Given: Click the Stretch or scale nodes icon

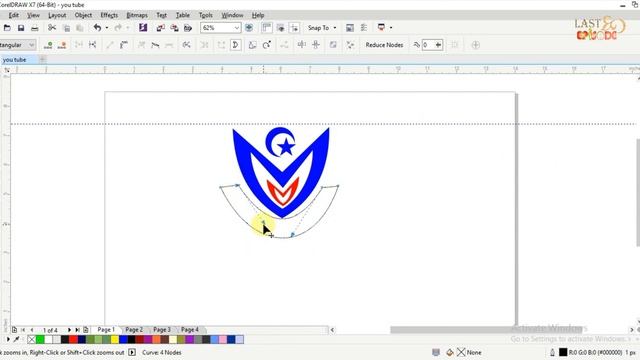Looking at the screenshot, I should (x=253, y=45).
